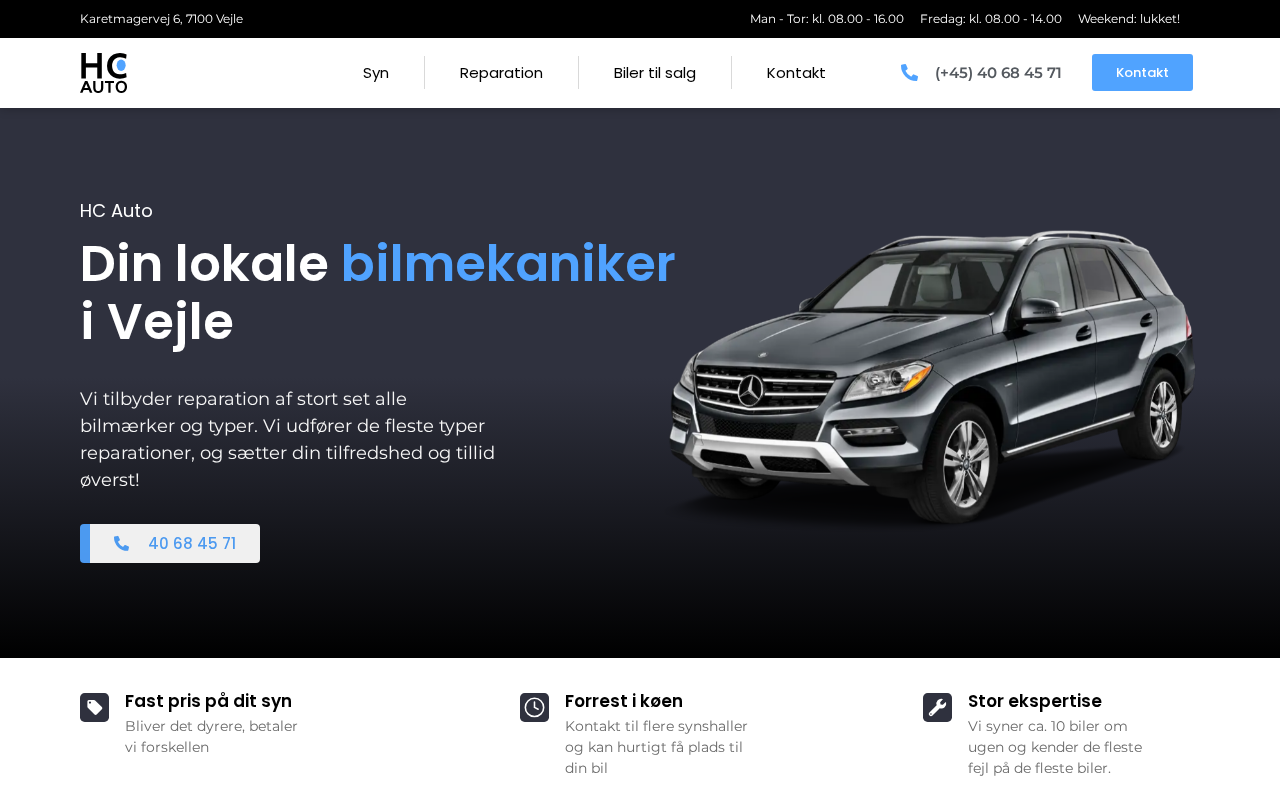This screenshot has height=800, width=1280.
Task: Click the phone icon in the hero call button
Action: 121,543
